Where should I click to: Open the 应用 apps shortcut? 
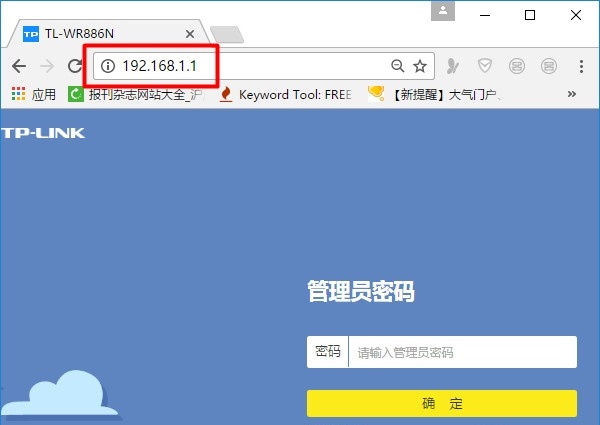point(34,94)
